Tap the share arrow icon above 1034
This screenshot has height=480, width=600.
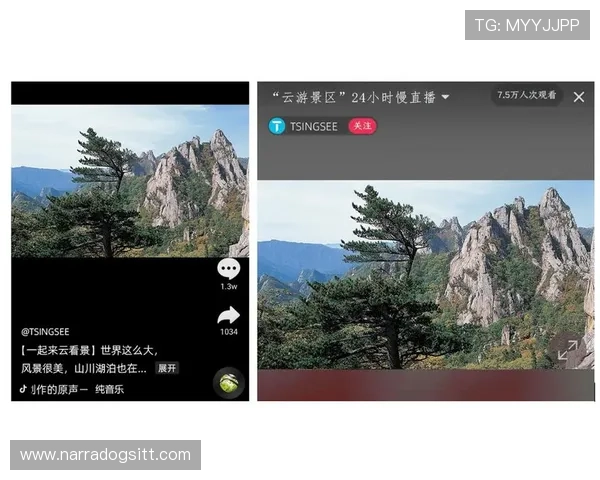228,315
